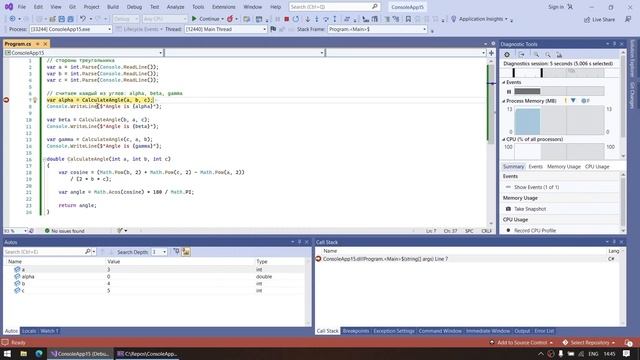Click the Visual Studio logo icon

point(9,7)
